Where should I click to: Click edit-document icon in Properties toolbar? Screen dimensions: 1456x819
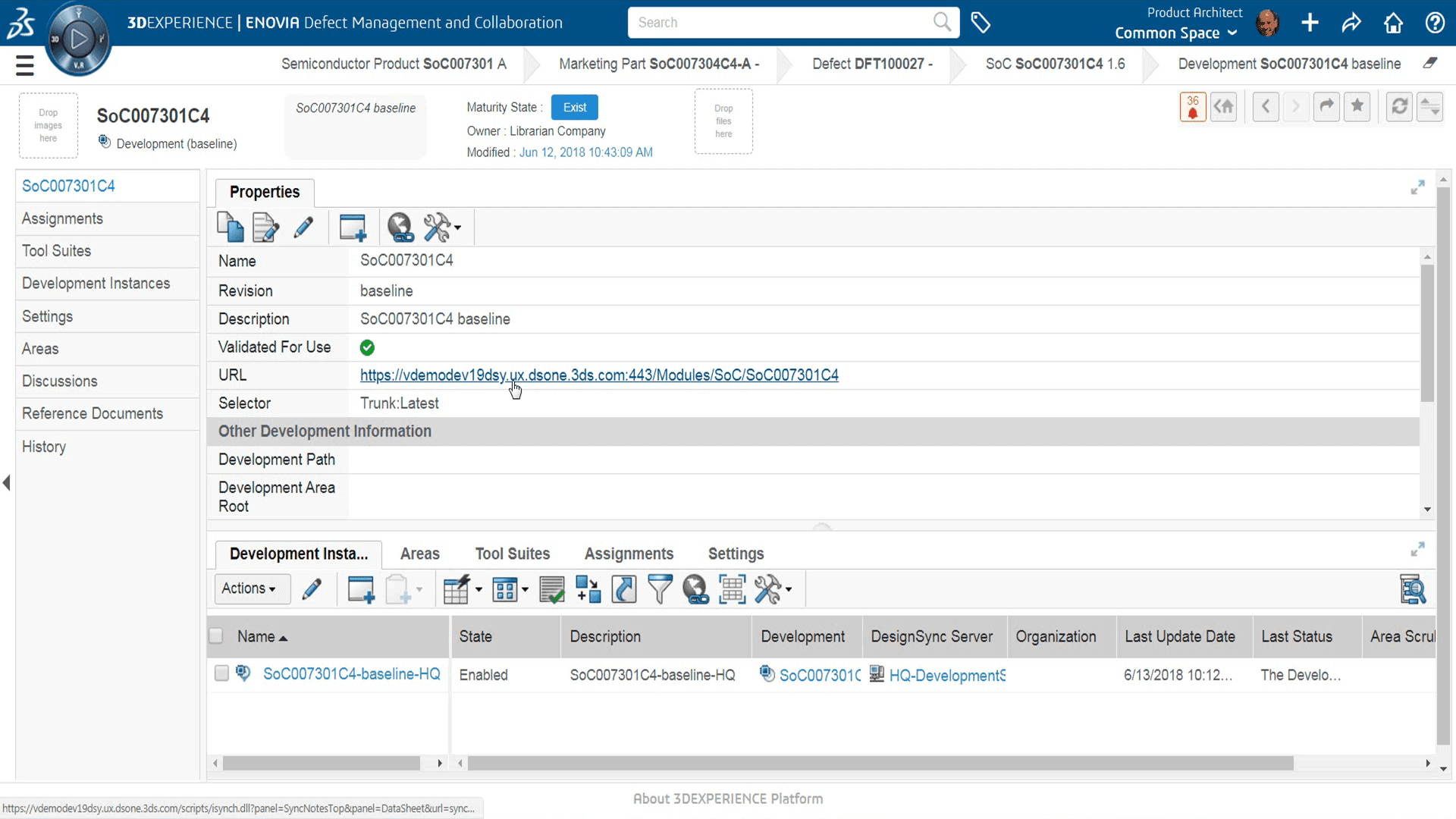265,227
